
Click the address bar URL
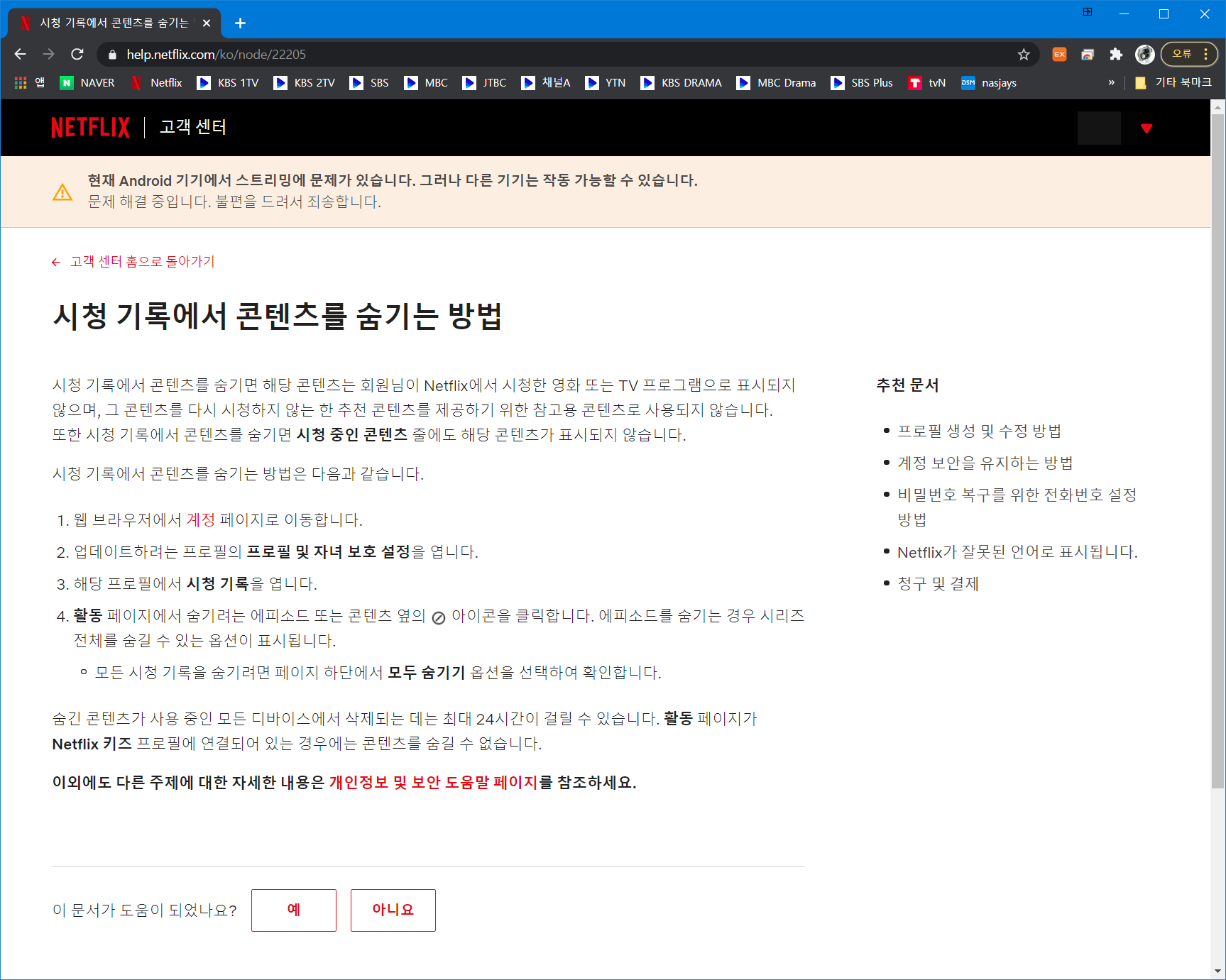[217, 54]
